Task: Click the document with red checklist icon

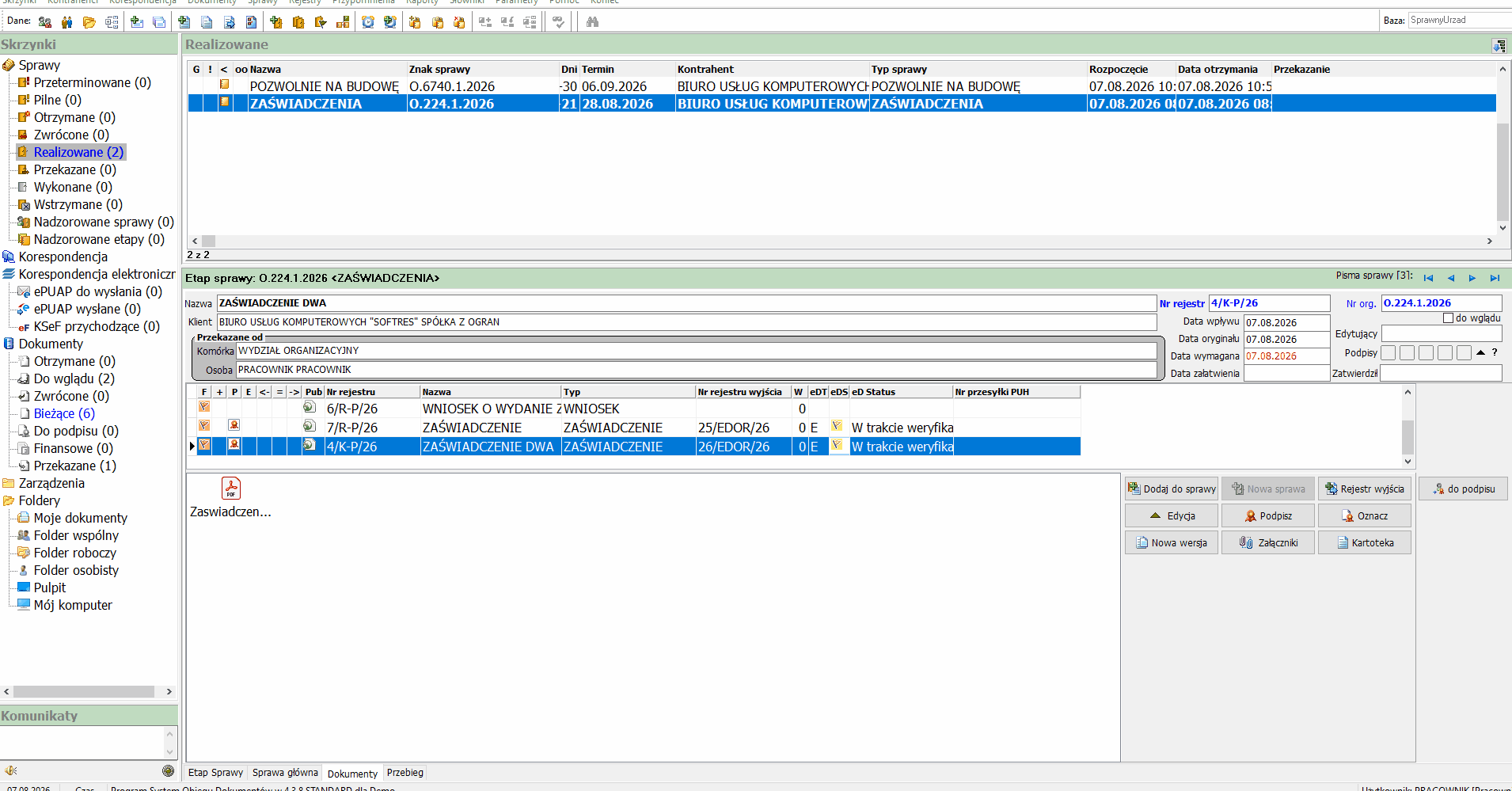Action: tap(251, 22)
